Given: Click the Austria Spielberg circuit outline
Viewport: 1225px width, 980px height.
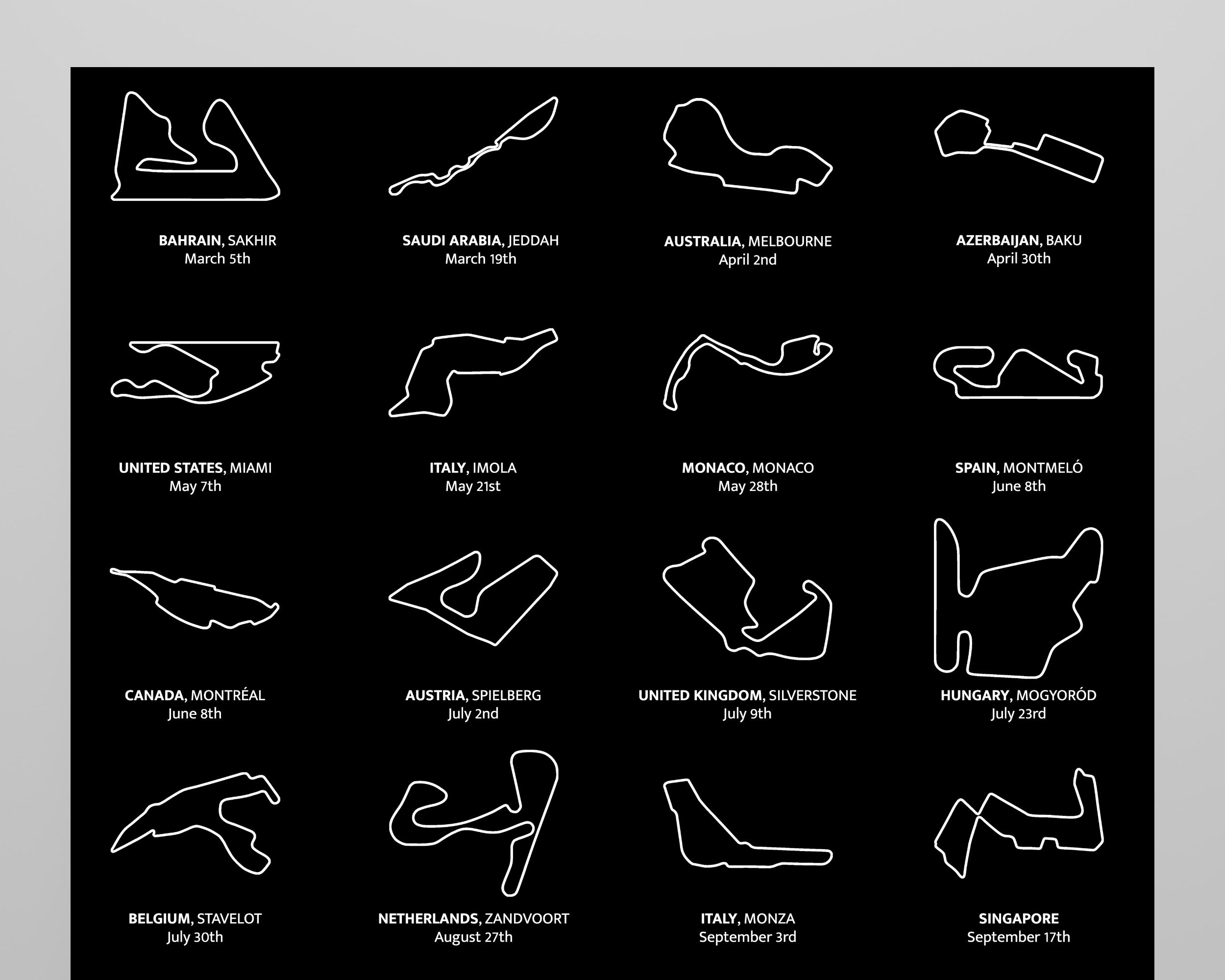Looking at the screenshot, I should point(473,599).
